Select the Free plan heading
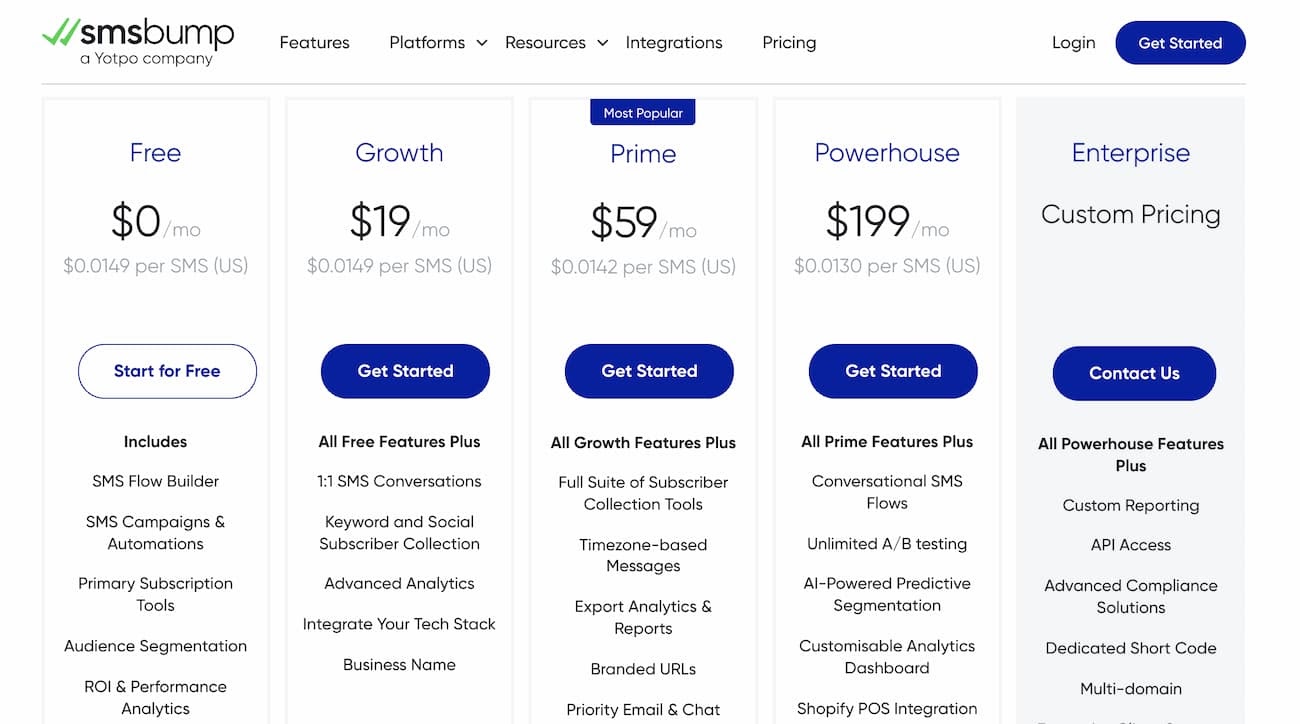The height and width of the screenshot is (724, 1300). coord(155,152)
